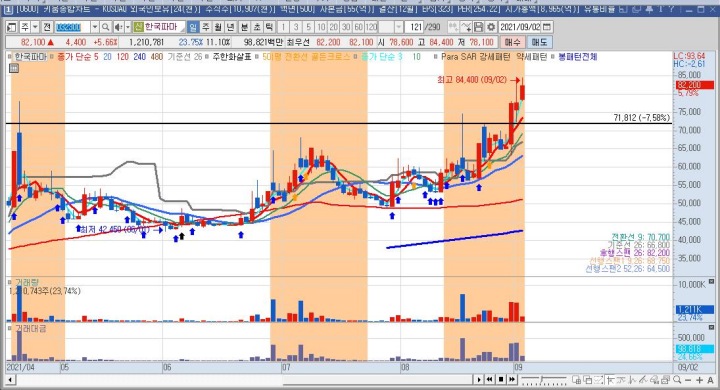Open chart settings gear icon
720x390 pixels.
pos(491,27)
